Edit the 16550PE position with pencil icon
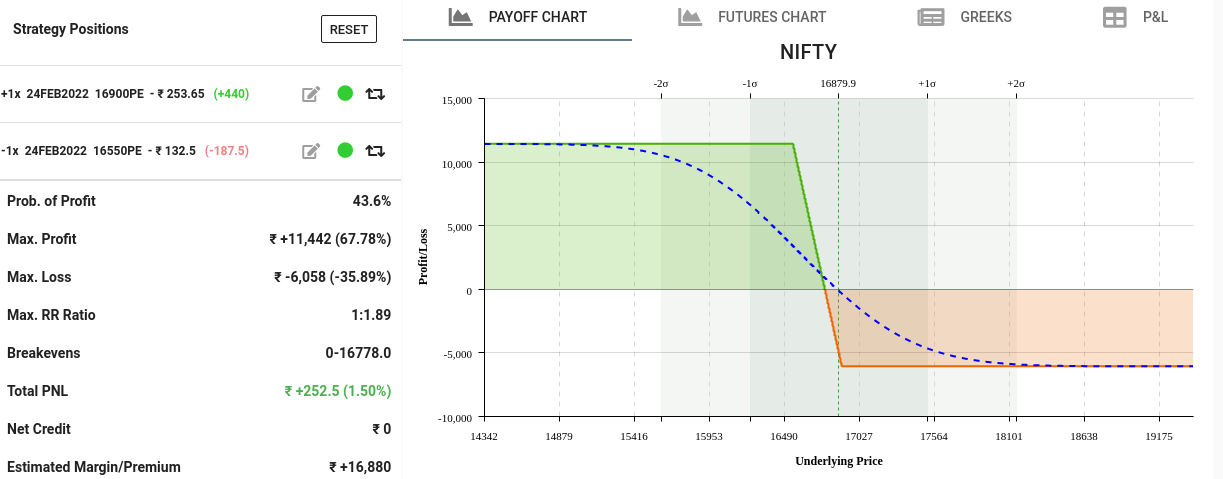1223x479 pixels. pos(311,151)
